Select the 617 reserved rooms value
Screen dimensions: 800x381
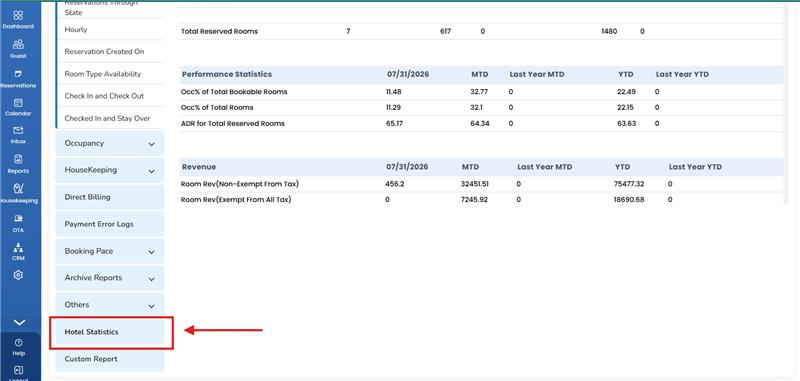coord(445,31)
